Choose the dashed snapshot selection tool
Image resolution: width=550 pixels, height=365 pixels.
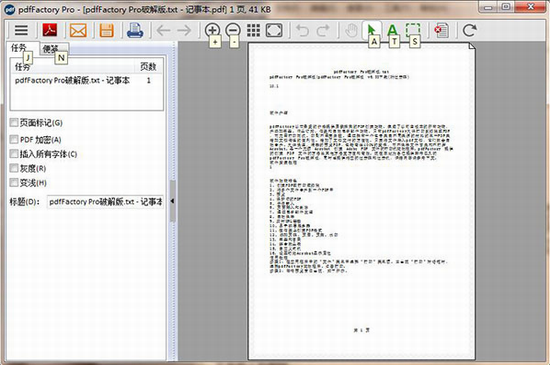click(413, 30)
